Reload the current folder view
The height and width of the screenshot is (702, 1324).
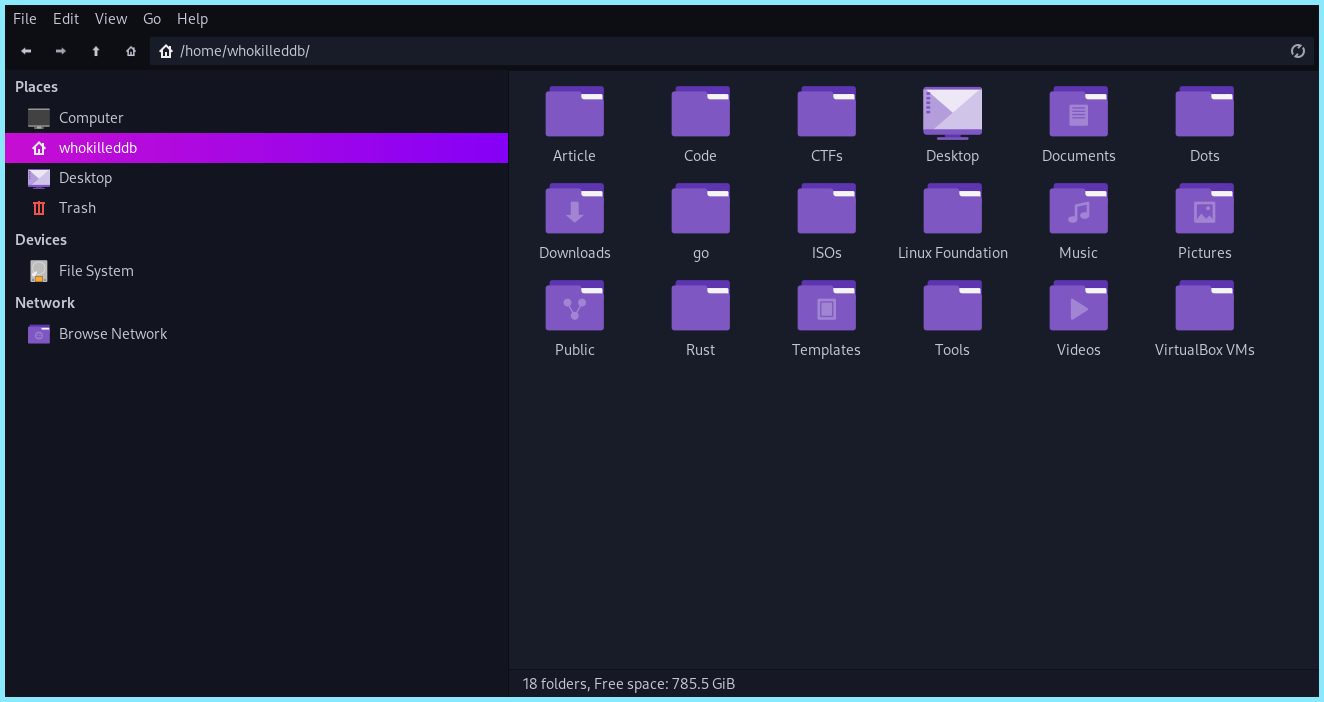1297,50
